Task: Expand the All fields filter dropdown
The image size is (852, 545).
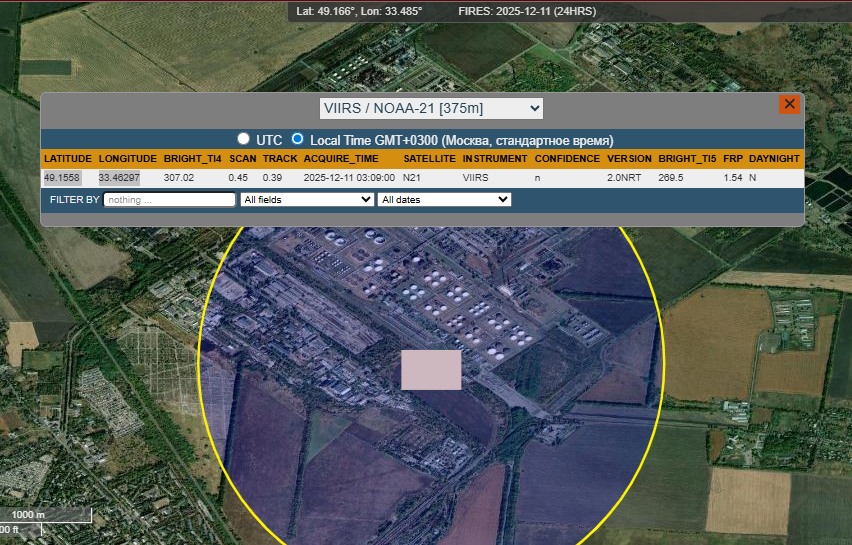Action: pos(307,200)
